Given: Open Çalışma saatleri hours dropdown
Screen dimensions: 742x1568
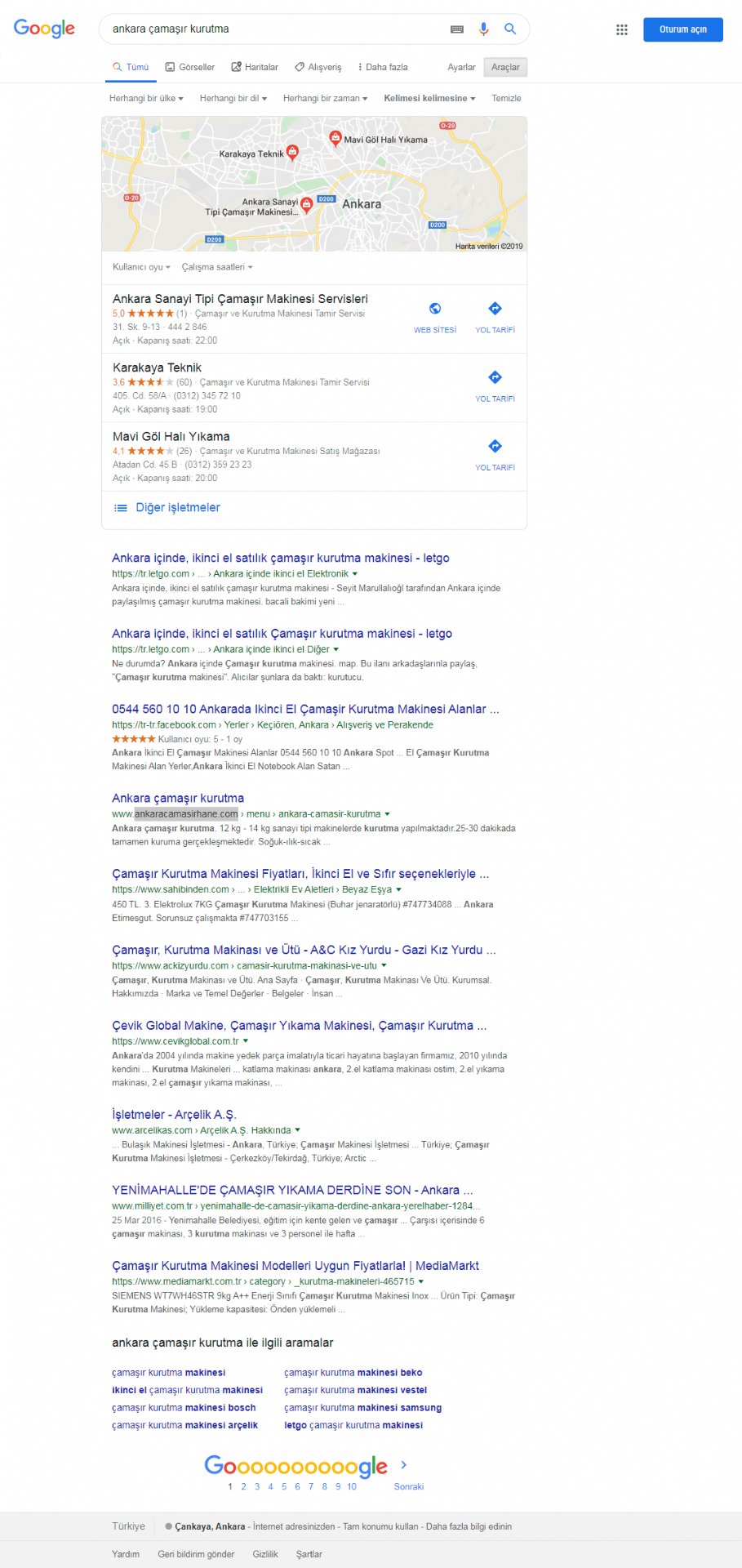Looking at the screenshot, I should pyautogui.click(x=217, y=267).
